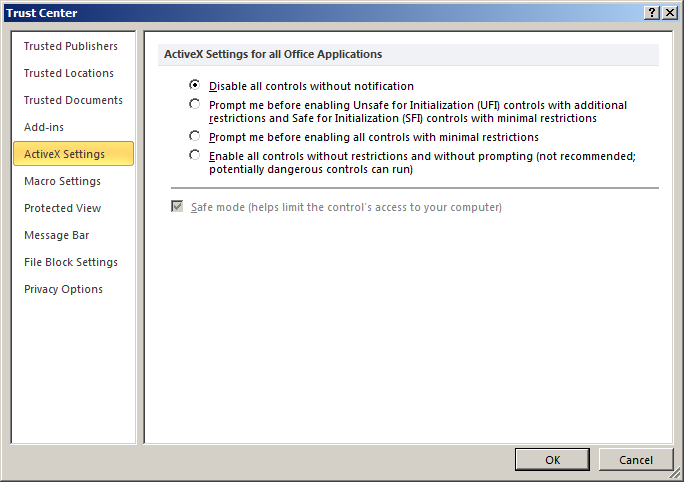
Task: Close the Trust Center dialog
Action: (x=670, y=13)
